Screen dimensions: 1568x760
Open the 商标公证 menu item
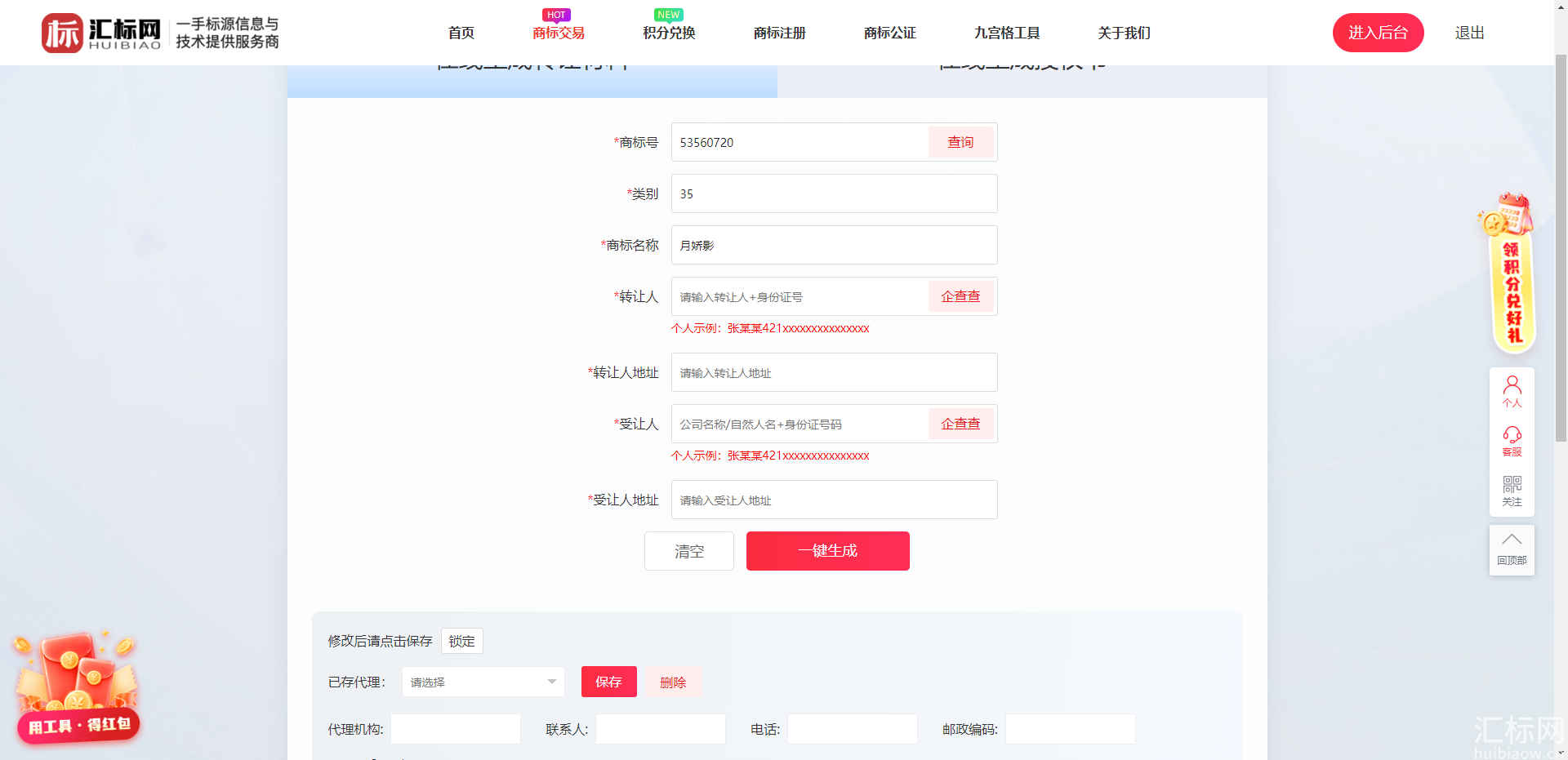[x=890, y=33]
